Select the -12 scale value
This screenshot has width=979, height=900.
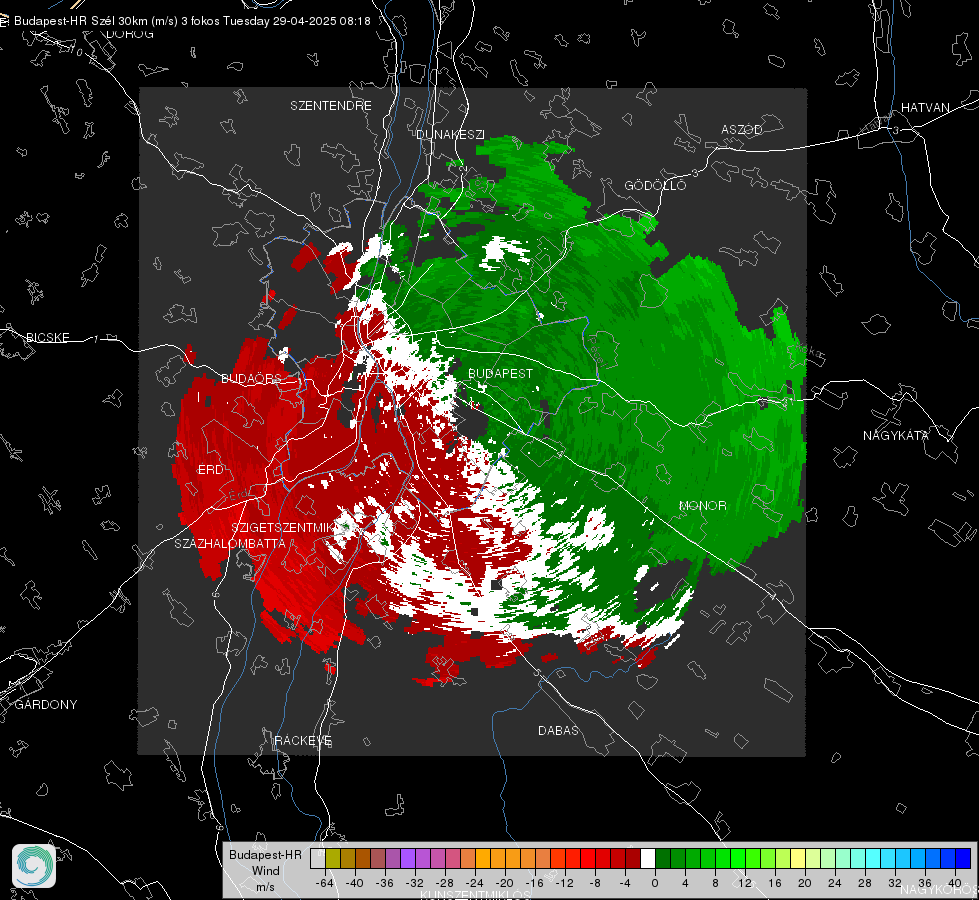click(564, 883)
